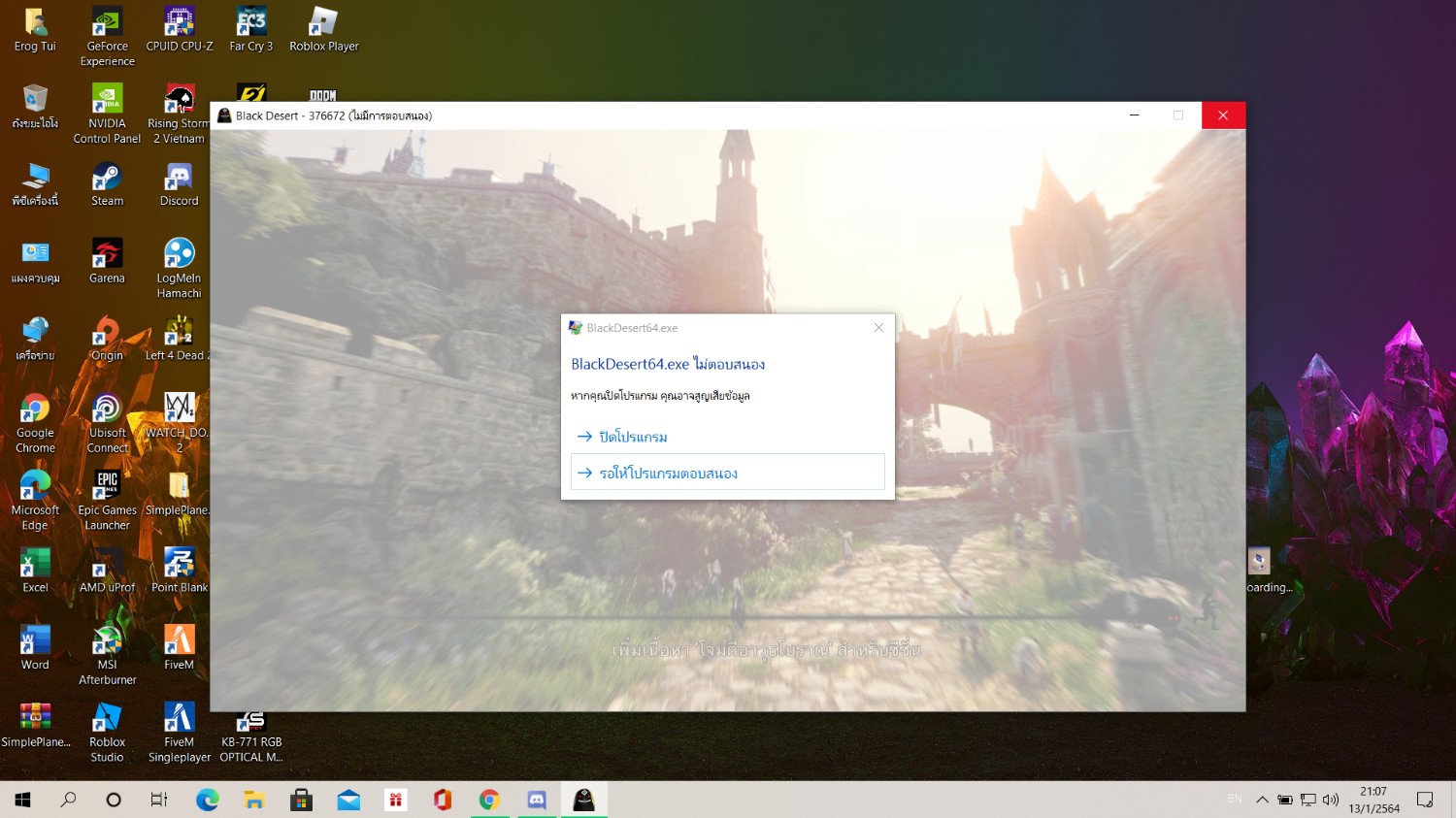This screenshot has width=1456, height=818.
Task: Launch Steam desktop shortcut
Action: pyautogui.click(x=107, y=184)
